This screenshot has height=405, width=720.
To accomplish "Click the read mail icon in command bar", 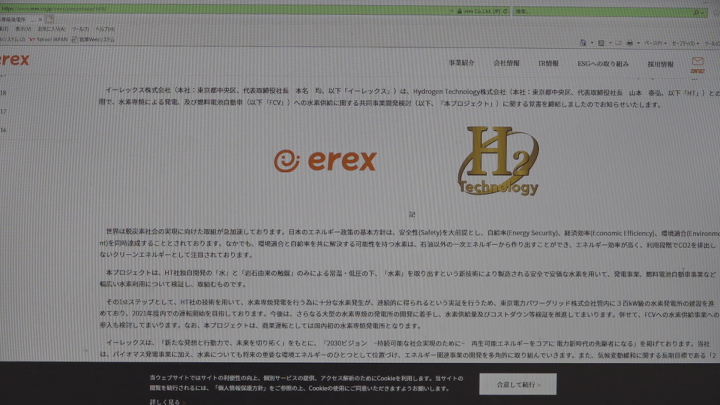I will point(619,43).
